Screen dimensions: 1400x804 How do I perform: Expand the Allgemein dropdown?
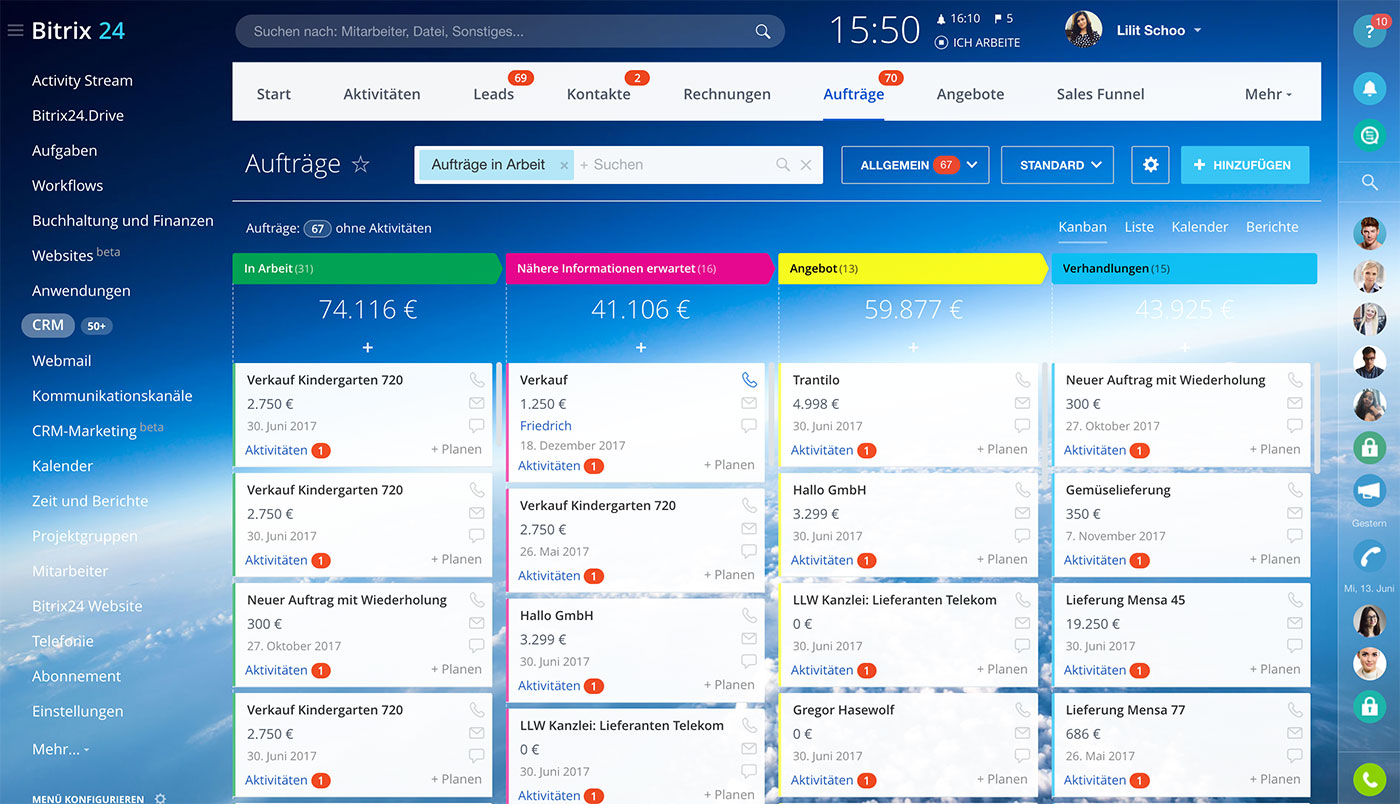[x=914, y=165]
